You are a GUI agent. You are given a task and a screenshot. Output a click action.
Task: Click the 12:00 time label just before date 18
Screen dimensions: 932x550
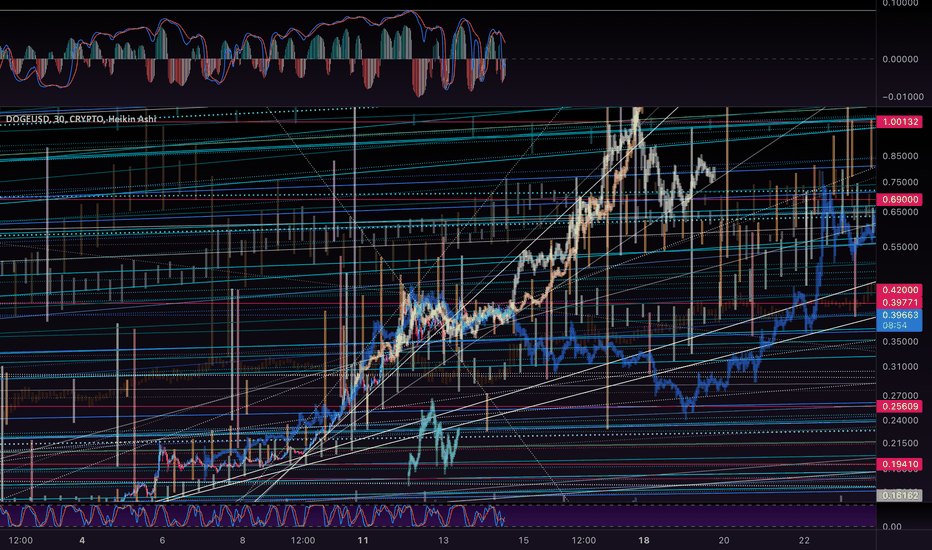pyautogui.click(x=584, y=540)
